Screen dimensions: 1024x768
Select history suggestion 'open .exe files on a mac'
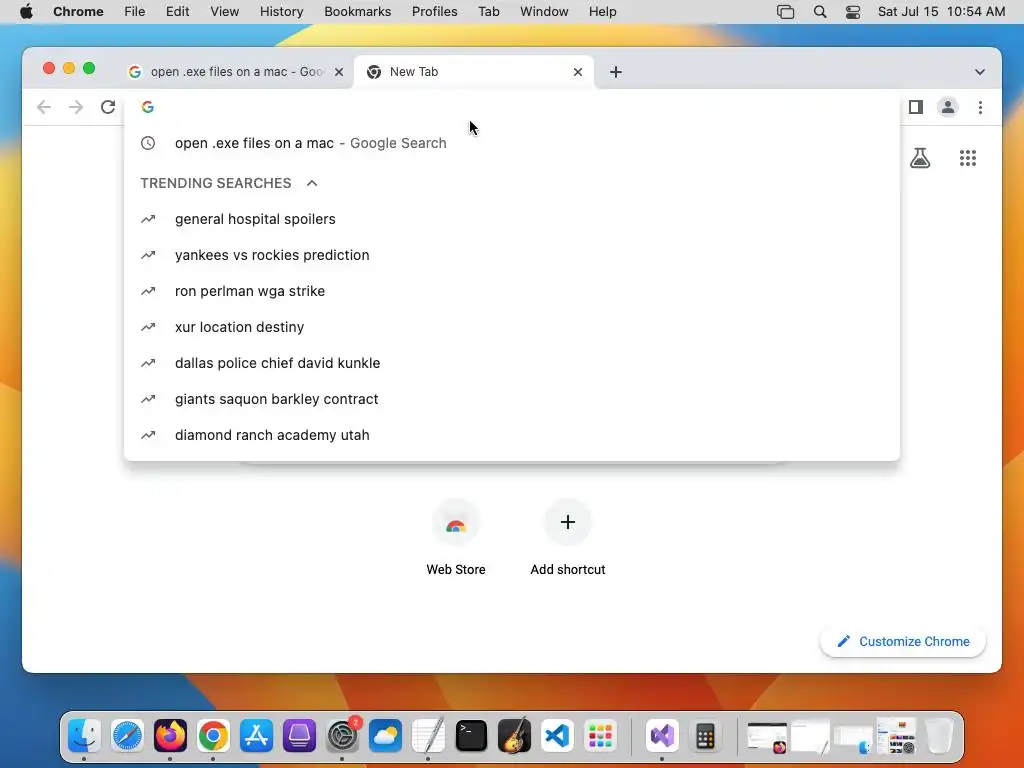(x=512, y=143)
